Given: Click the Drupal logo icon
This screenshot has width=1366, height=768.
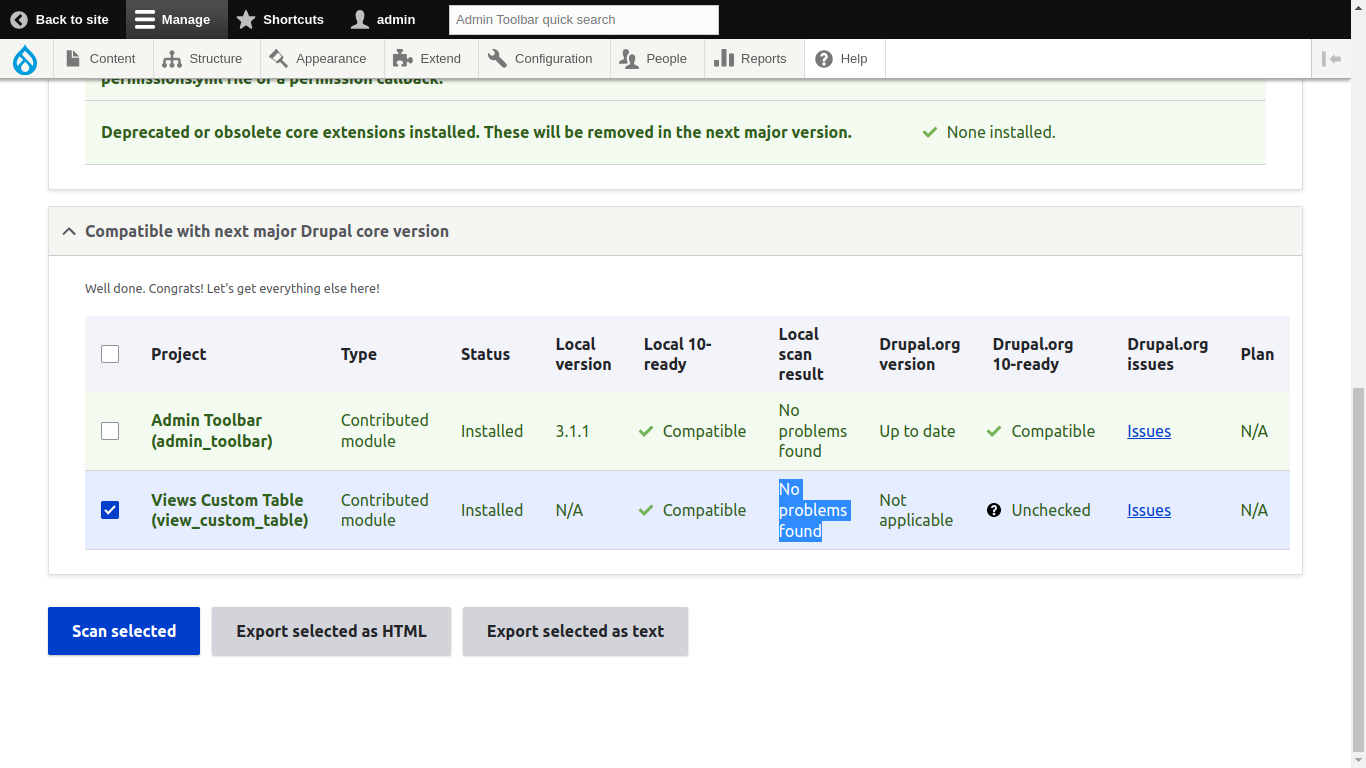Looking at the screenshot, I should (x=25, y=58).
